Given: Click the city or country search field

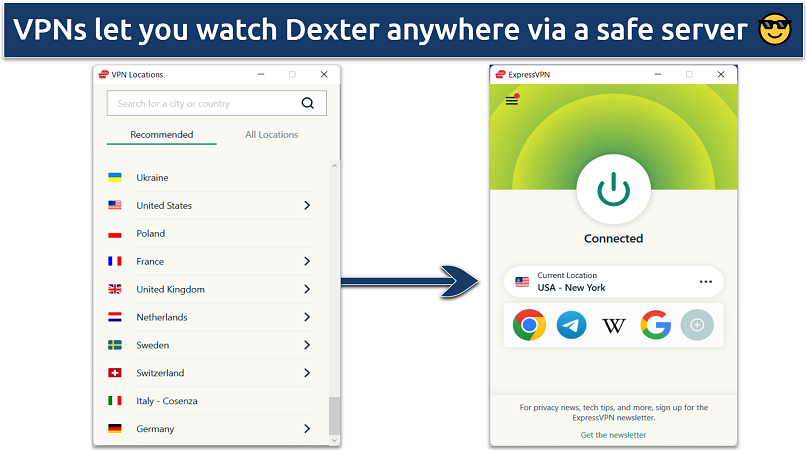Looking at the screenshot, I should 216,103.
